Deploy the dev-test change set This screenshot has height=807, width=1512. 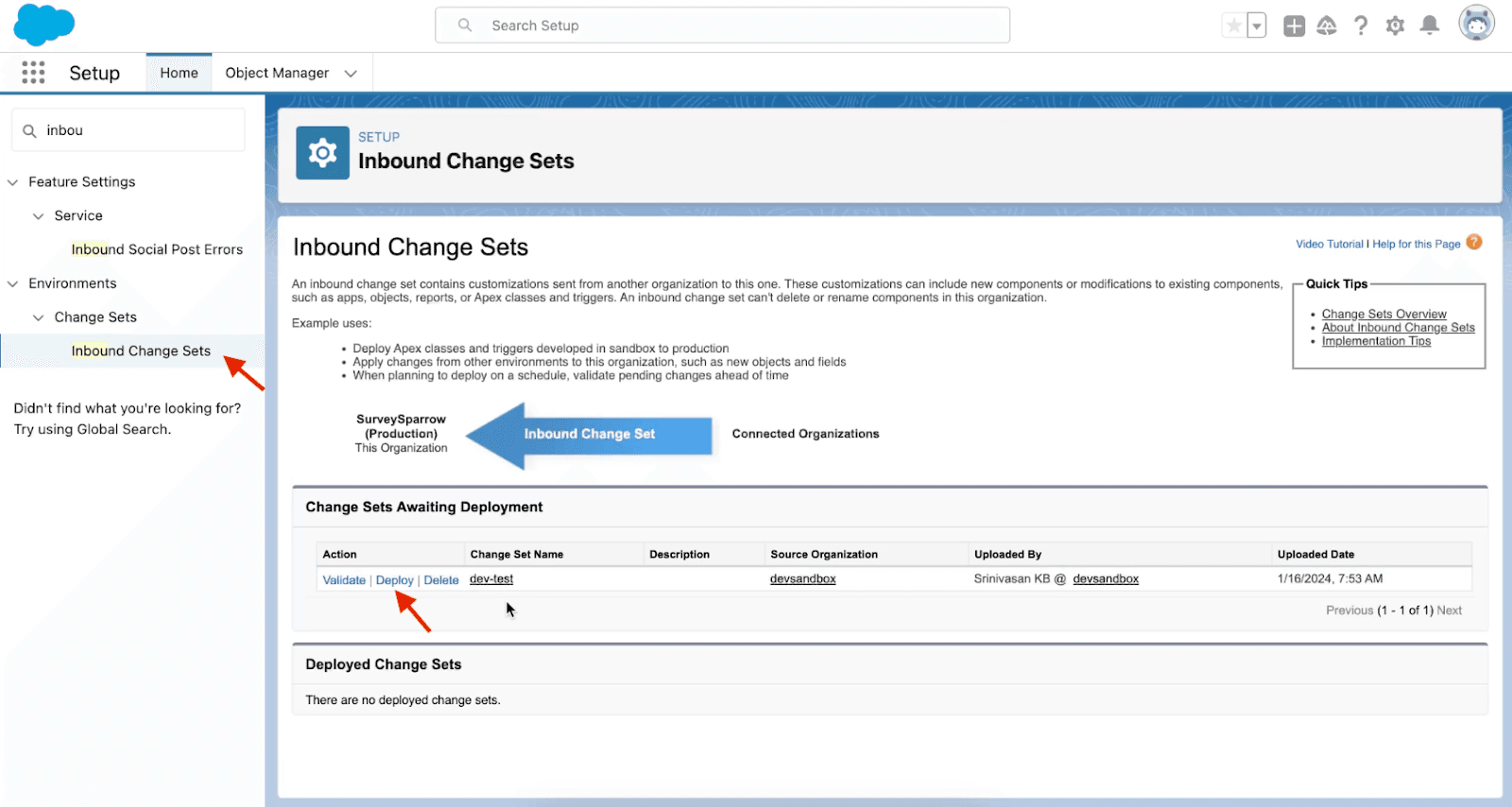point(394,580)
